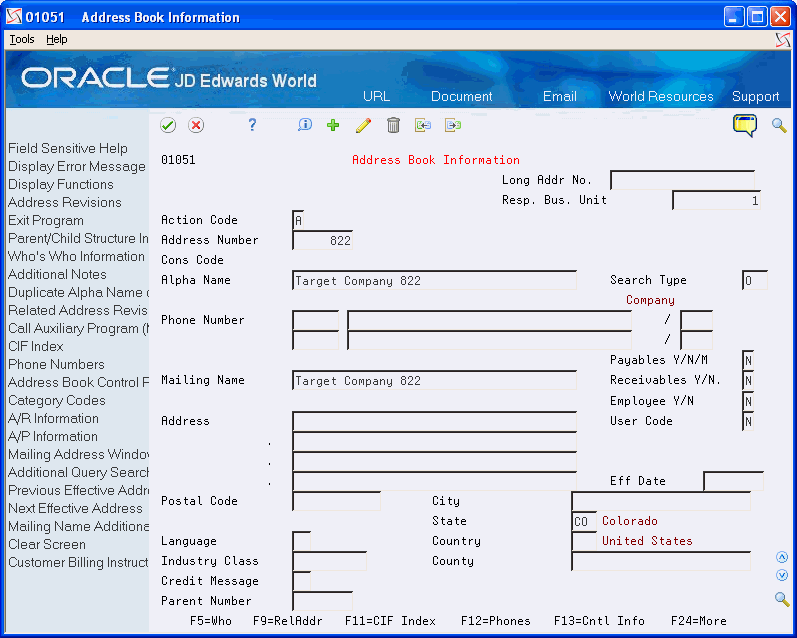Screen dimensions: 797x638
Task: Click the F24=More function key label
Action: 698,621
